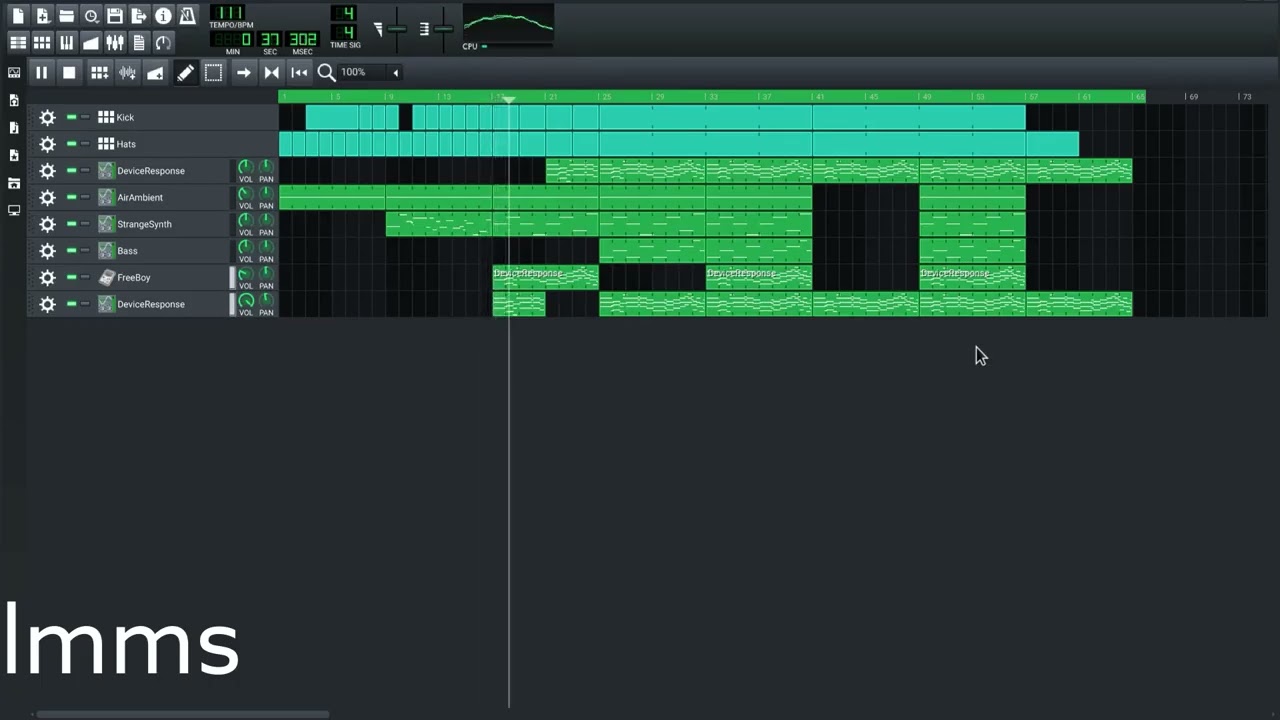This screenshot has height=720, width=1280.
Task: Click the master volume slider
Action: tap(397, 29)
